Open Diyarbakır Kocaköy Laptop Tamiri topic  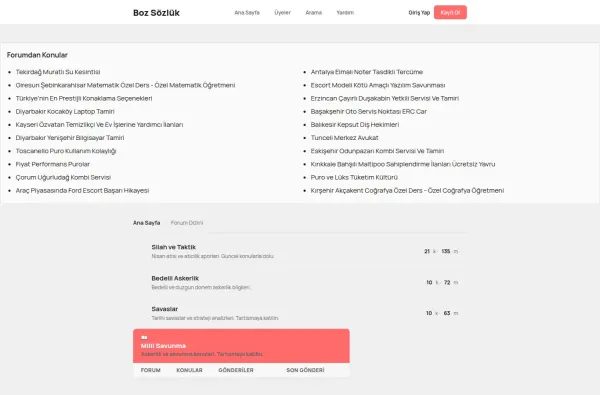[x=65, y=111]
